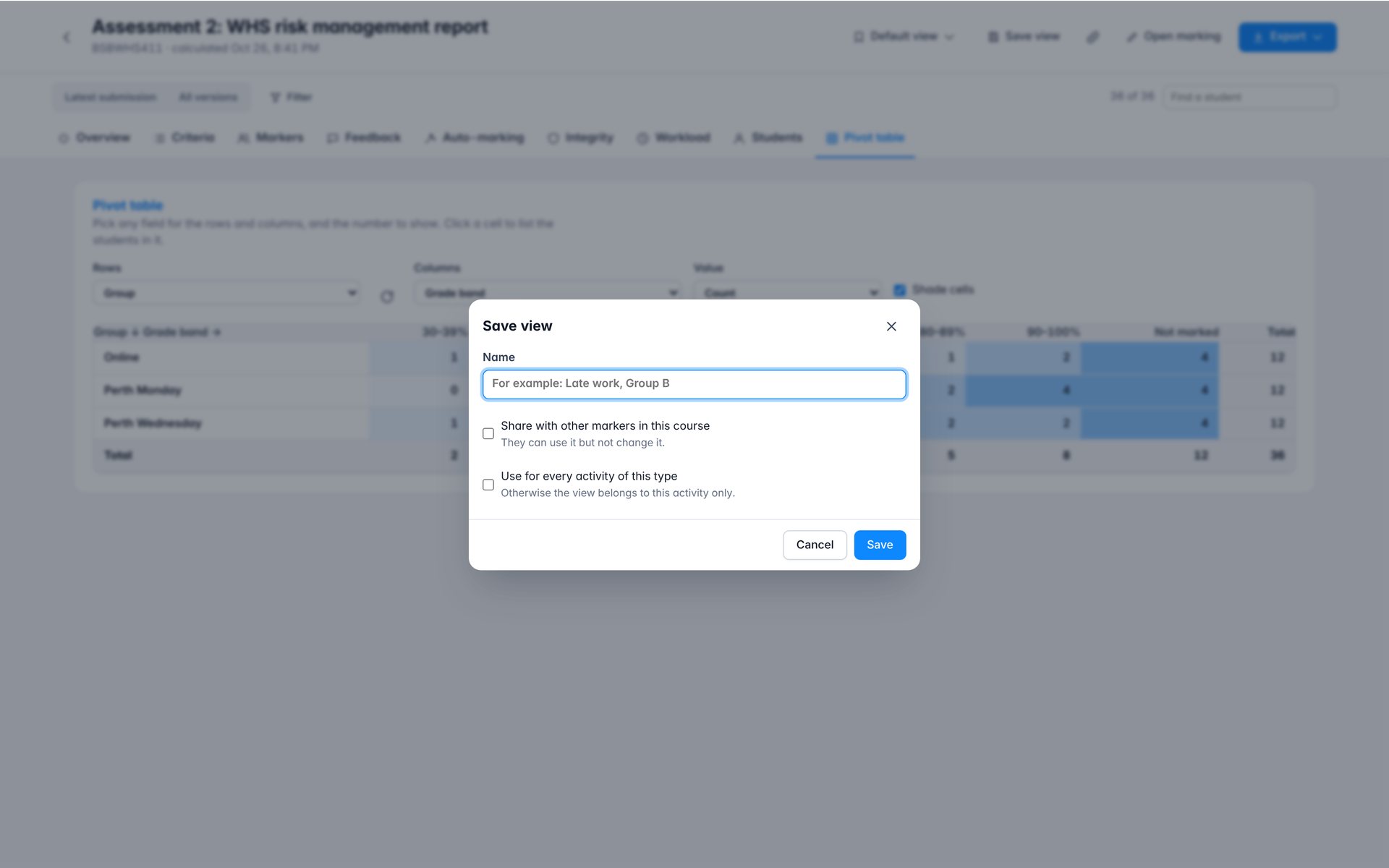Image resolution: width=1389 pixels, height=868 pixels.
Task: Switch to the Students tab
Action: coord(768,137)
